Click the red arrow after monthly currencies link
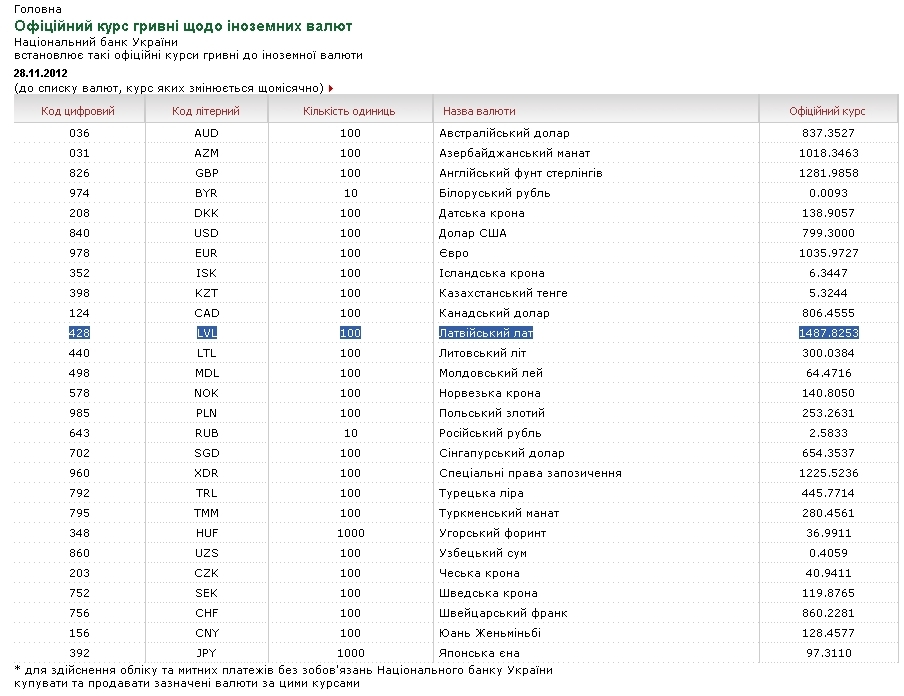 coord(331,88)
